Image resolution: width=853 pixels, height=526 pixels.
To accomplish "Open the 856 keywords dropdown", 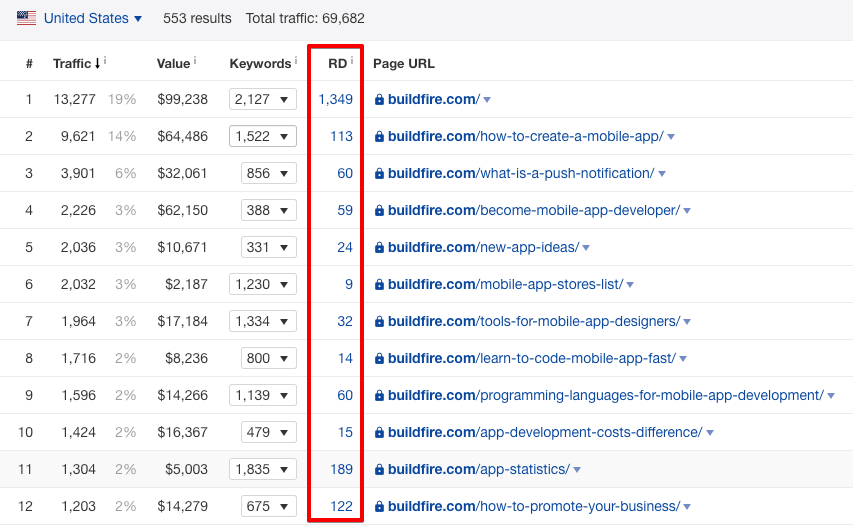I will (269, 174).
